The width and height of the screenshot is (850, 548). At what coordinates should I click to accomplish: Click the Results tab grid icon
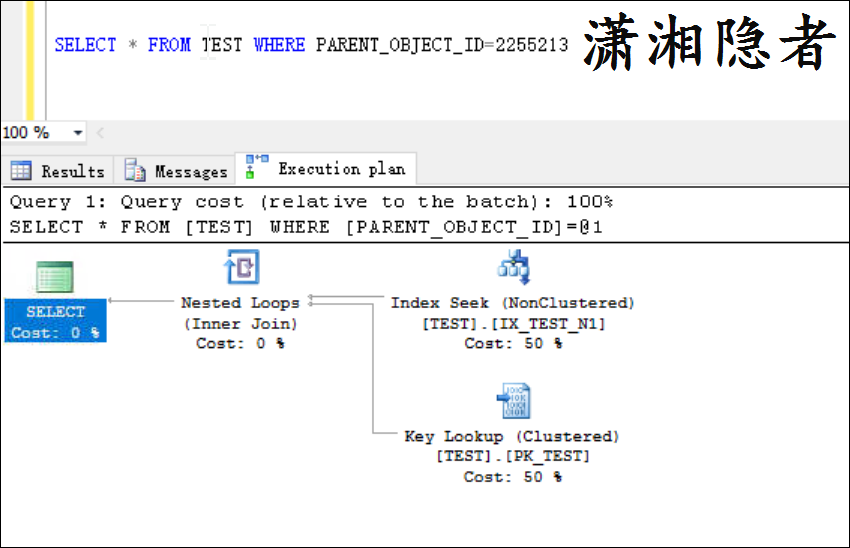click(21, 171)
